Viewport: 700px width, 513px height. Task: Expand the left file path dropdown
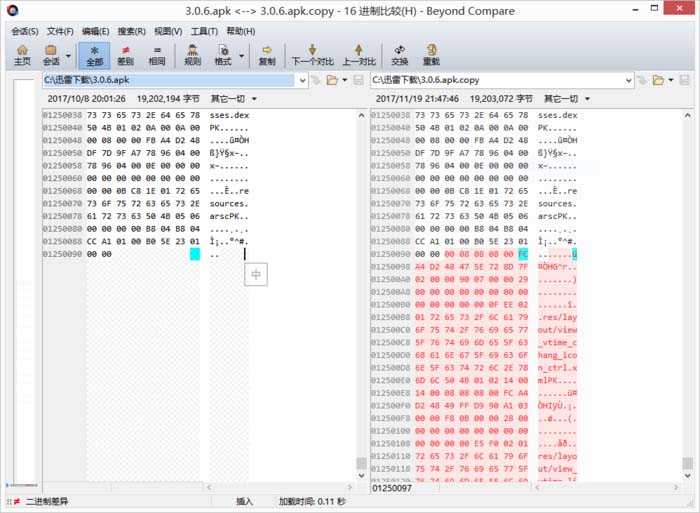(302, 80)
